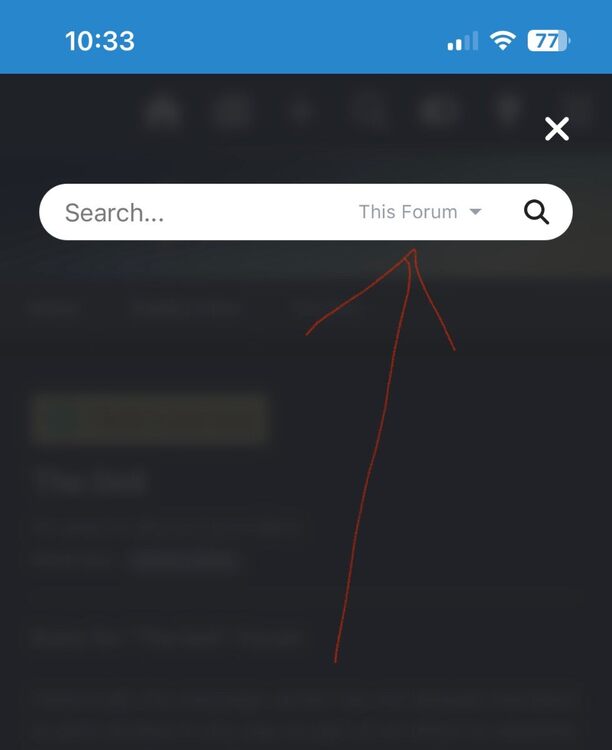The width and height of the screenshot is (612, 750).
Task: Close the search overlay with the X
Action: pos(557,129)
